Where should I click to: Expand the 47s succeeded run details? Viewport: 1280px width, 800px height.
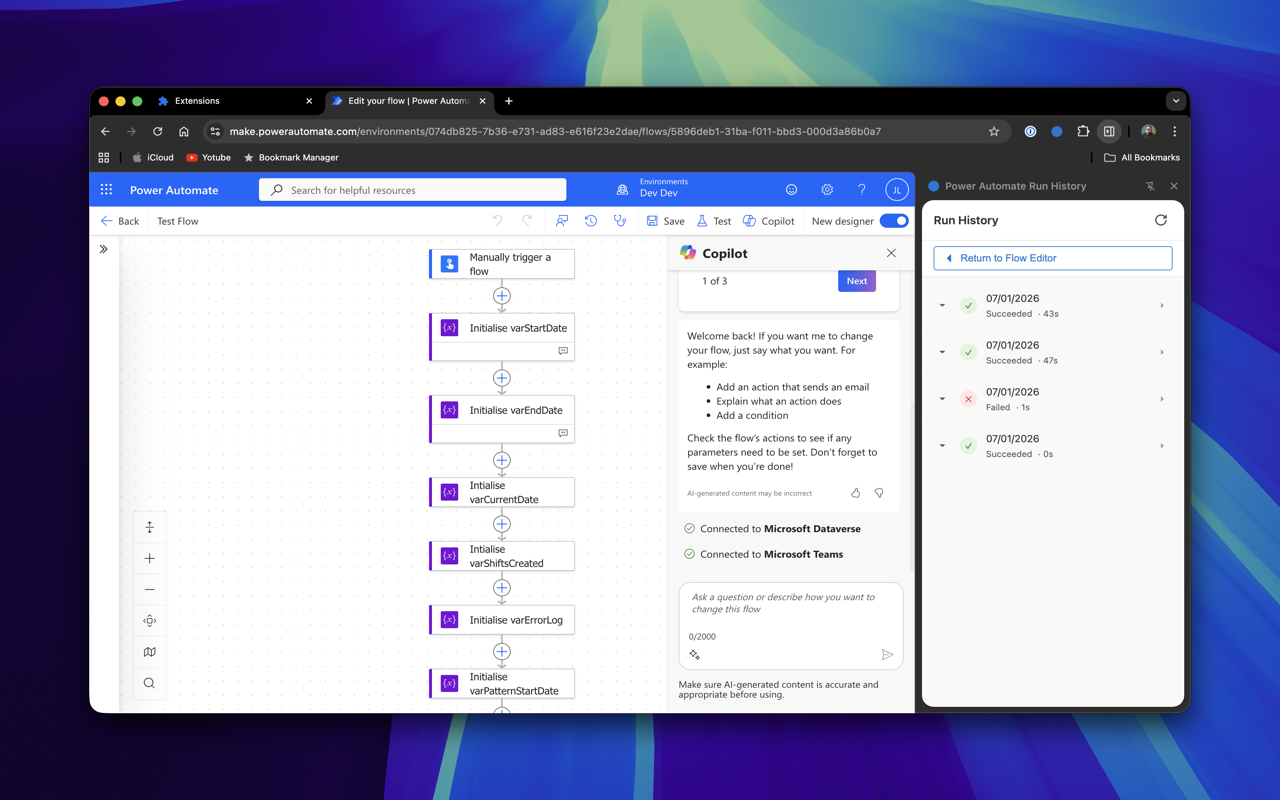point(942,352)
